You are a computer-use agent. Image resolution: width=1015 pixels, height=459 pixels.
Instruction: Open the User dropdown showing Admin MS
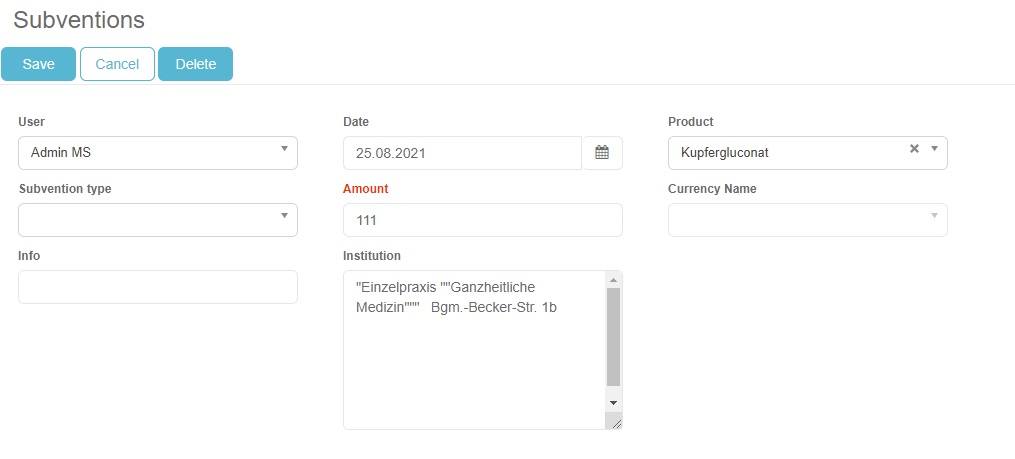click(158, 153)
